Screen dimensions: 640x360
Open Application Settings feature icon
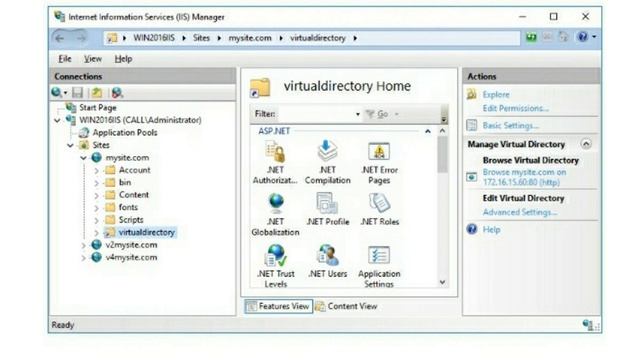[379, 256]
